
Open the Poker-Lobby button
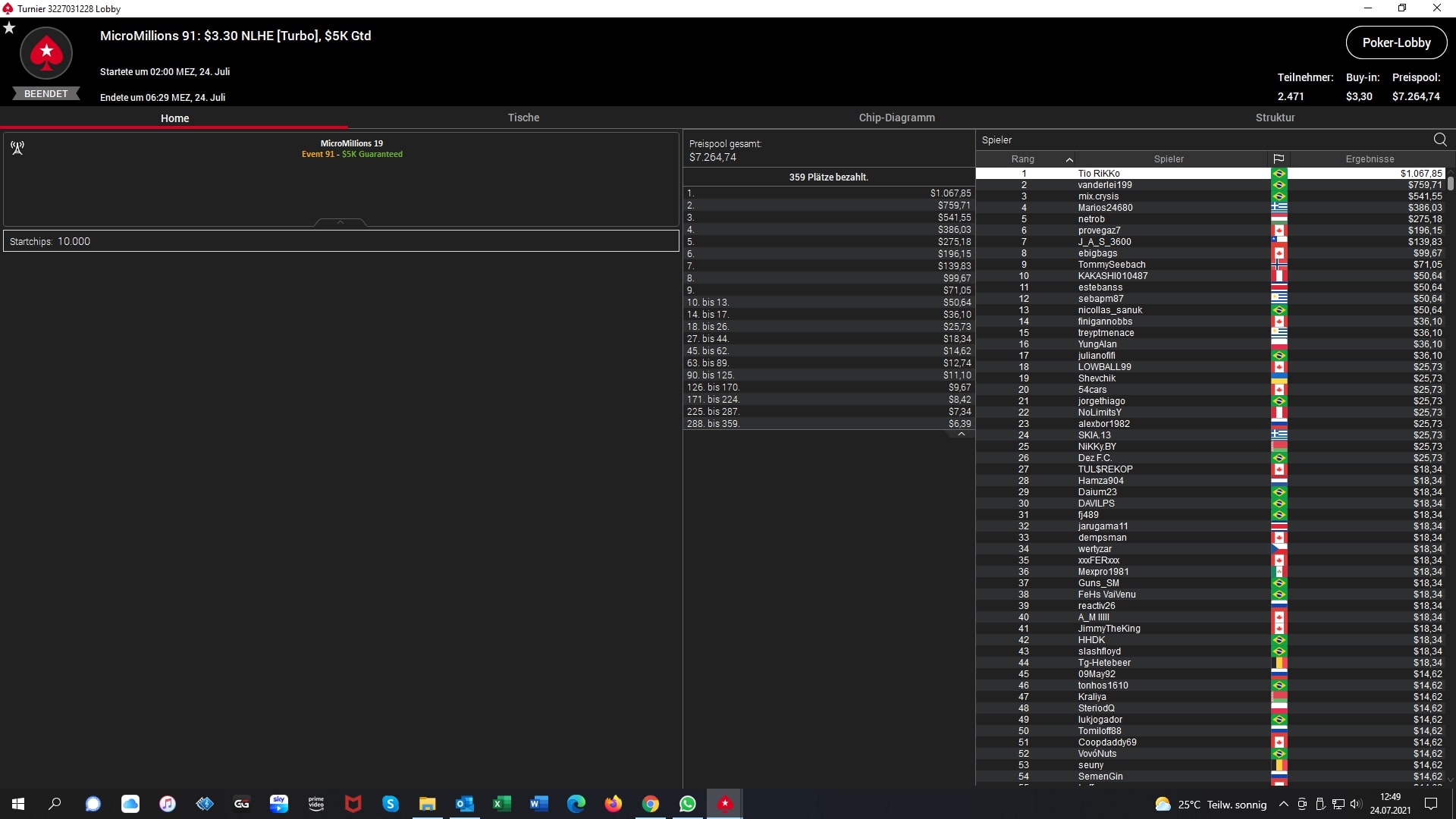(1396, 42)
